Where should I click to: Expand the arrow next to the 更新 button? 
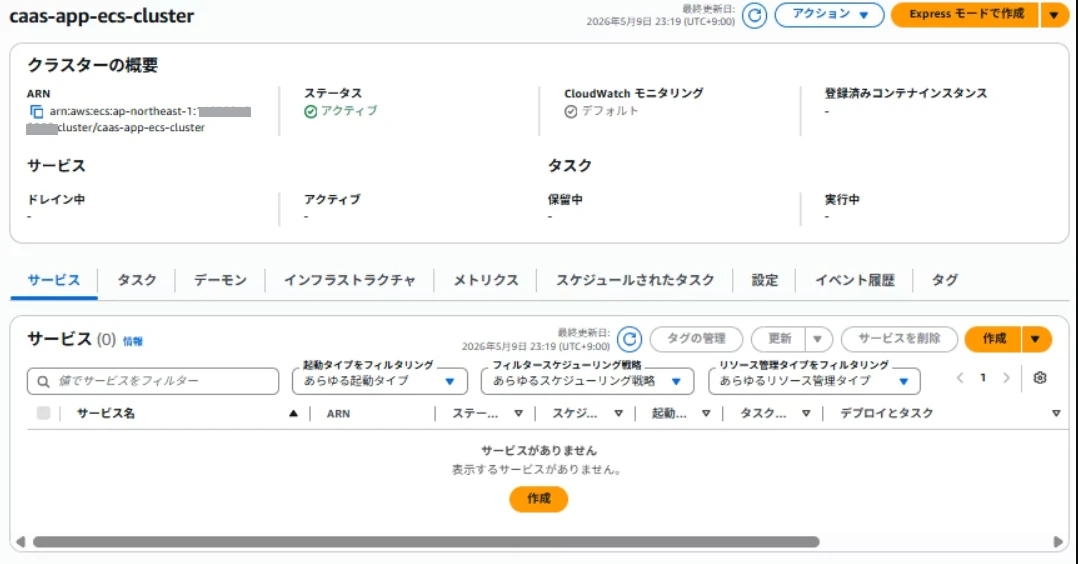click(x=817, y=338)
